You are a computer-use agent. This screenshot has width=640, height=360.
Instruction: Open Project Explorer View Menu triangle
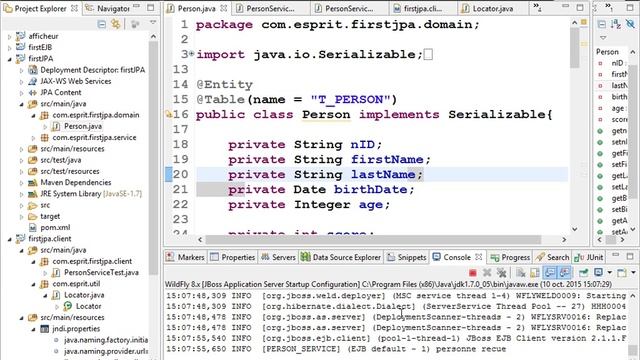[x=153, y=23]
